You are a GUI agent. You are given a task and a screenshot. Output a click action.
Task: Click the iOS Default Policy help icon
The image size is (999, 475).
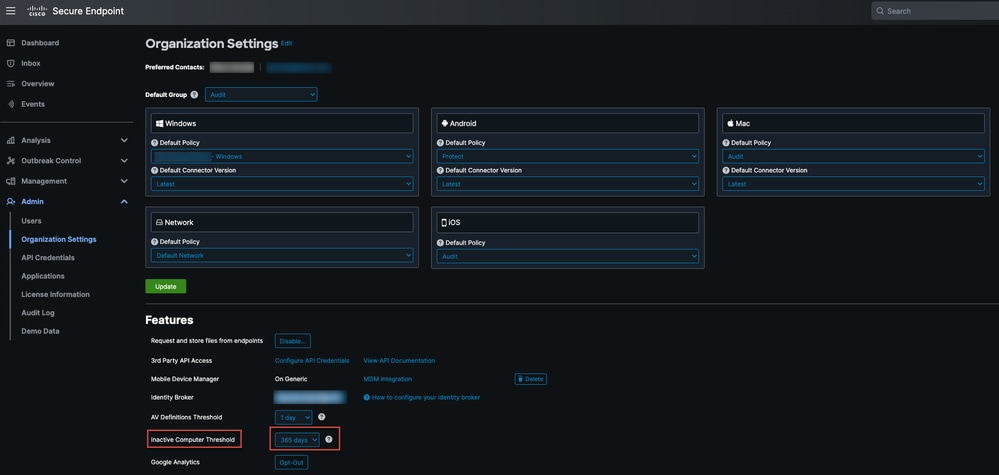[440, 243]
